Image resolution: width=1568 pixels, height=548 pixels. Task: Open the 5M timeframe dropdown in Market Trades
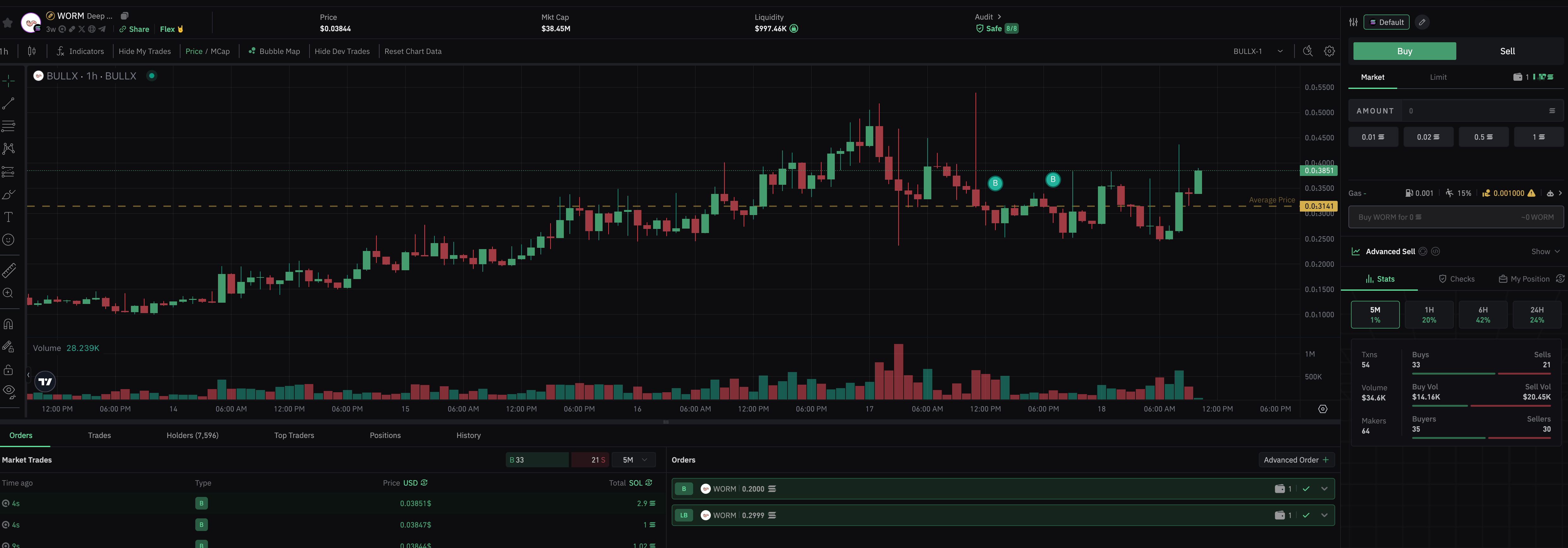pyautogui.click(x=634, y=460)
